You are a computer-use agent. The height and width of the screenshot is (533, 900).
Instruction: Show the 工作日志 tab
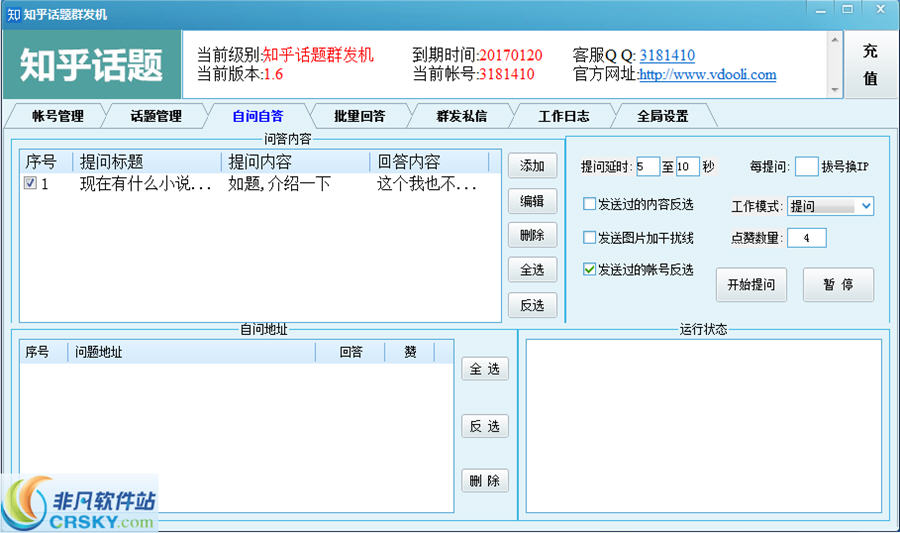(564, 116)
